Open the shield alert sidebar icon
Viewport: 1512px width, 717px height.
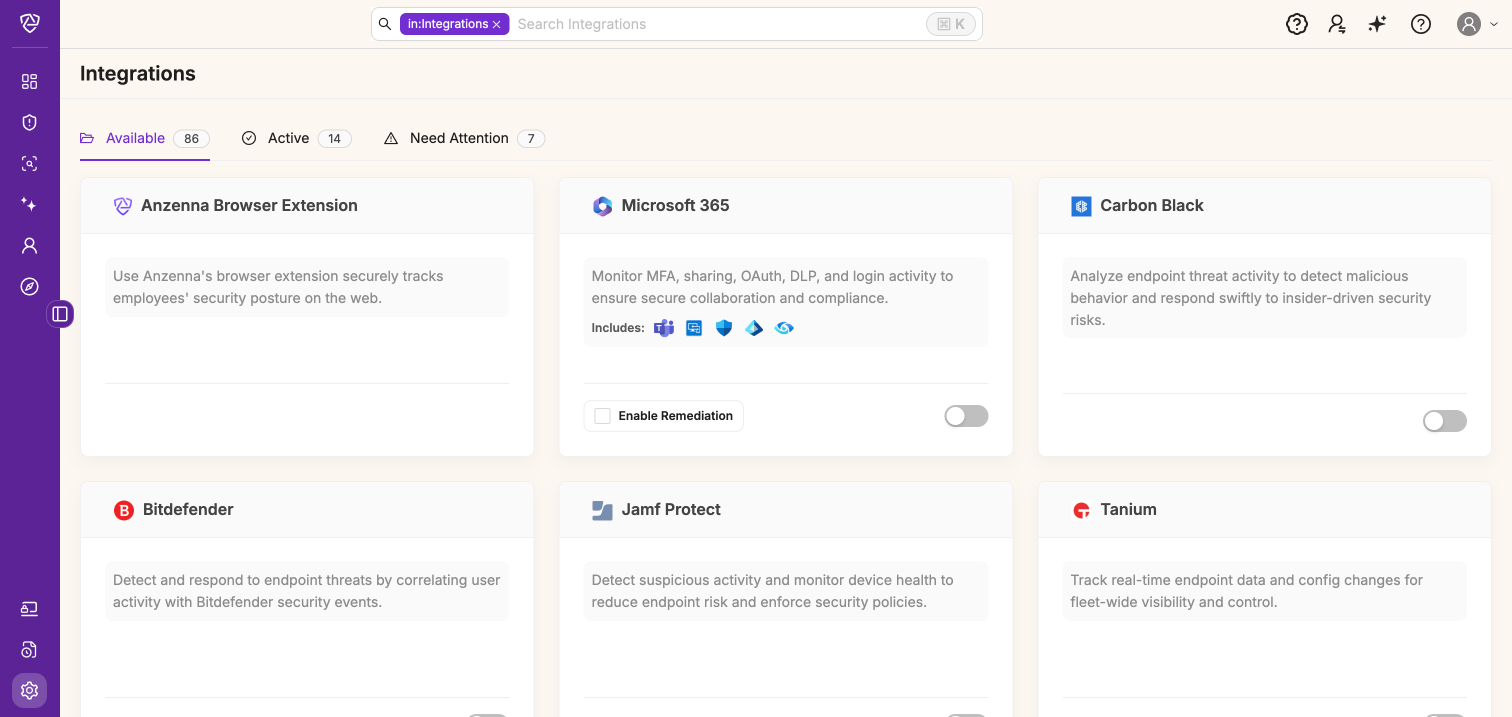click(x=29, y=123)
